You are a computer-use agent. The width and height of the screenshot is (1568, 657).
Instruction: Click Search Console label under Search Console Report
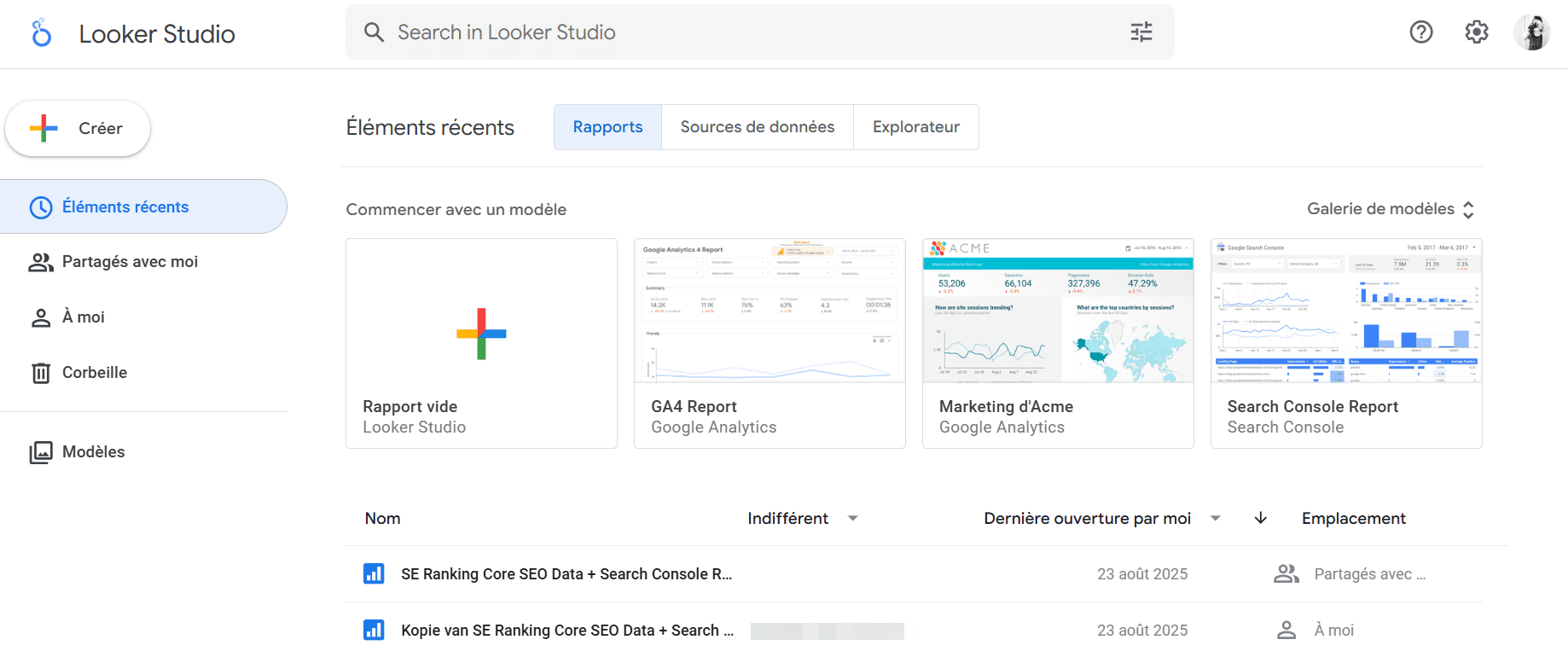1286,427
